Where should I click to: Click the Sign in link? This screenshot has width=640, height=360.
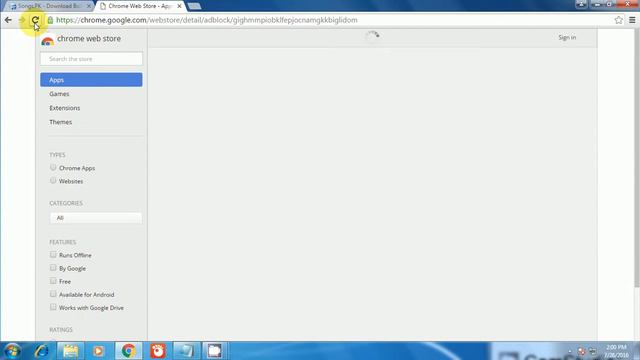coord(567,37)
